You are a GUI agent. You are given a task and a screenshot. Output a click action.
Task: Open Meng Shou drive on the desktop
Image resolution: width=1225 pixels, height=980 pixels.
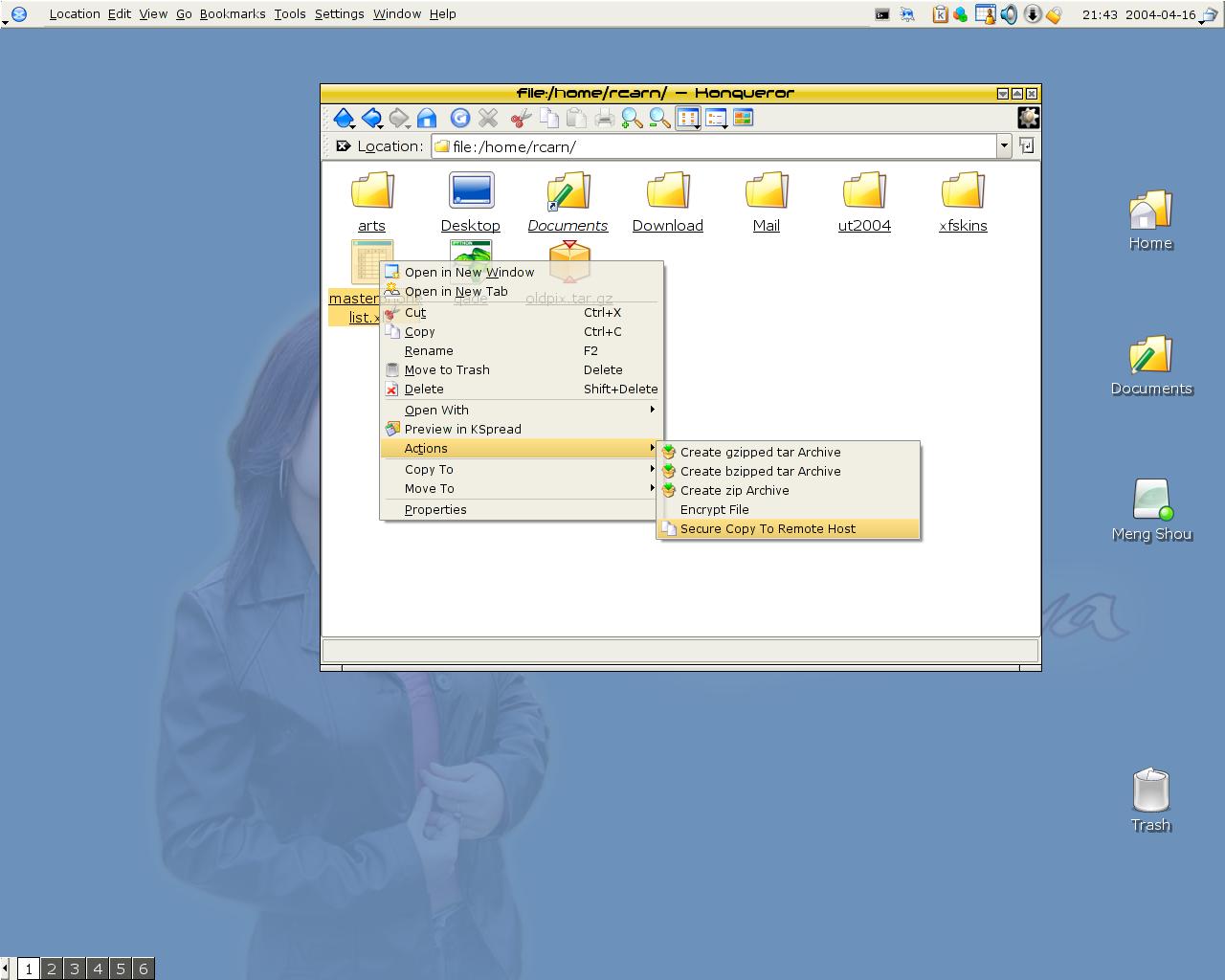1151,510
